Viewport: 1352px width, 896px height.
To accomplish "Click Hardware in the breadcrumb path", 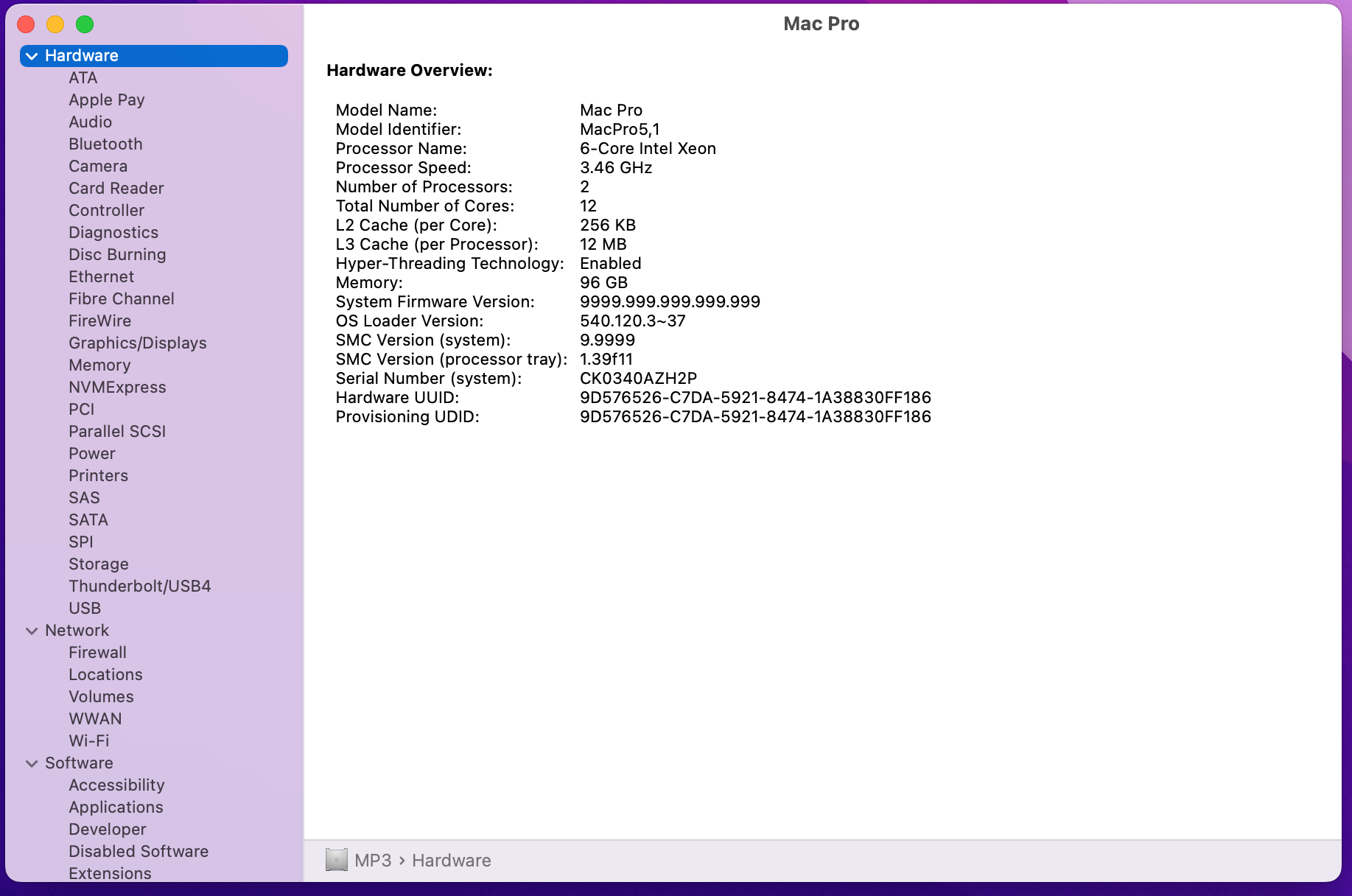I will 451,860.
